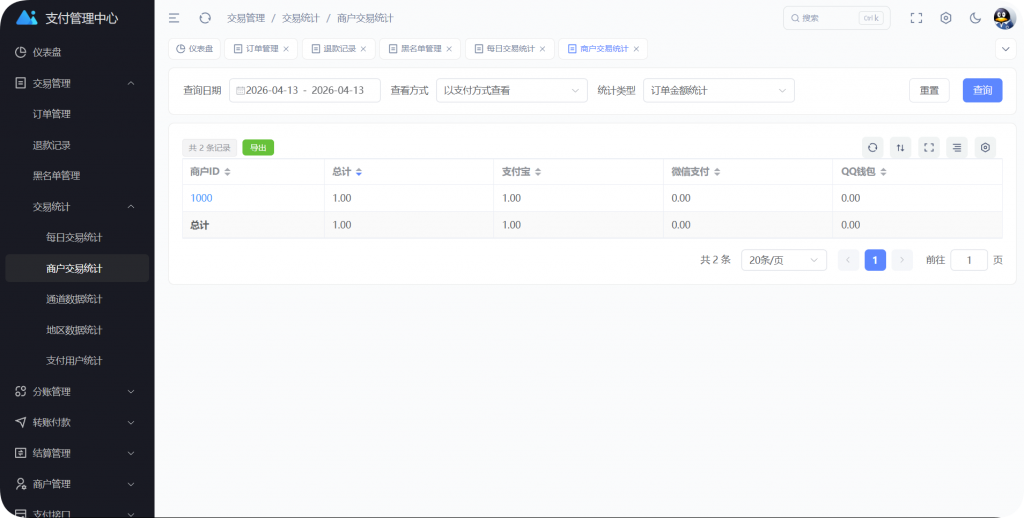Click 交易管理 in the breadcrumb
Screen dimensions: 1024x518
pos(246,18)
